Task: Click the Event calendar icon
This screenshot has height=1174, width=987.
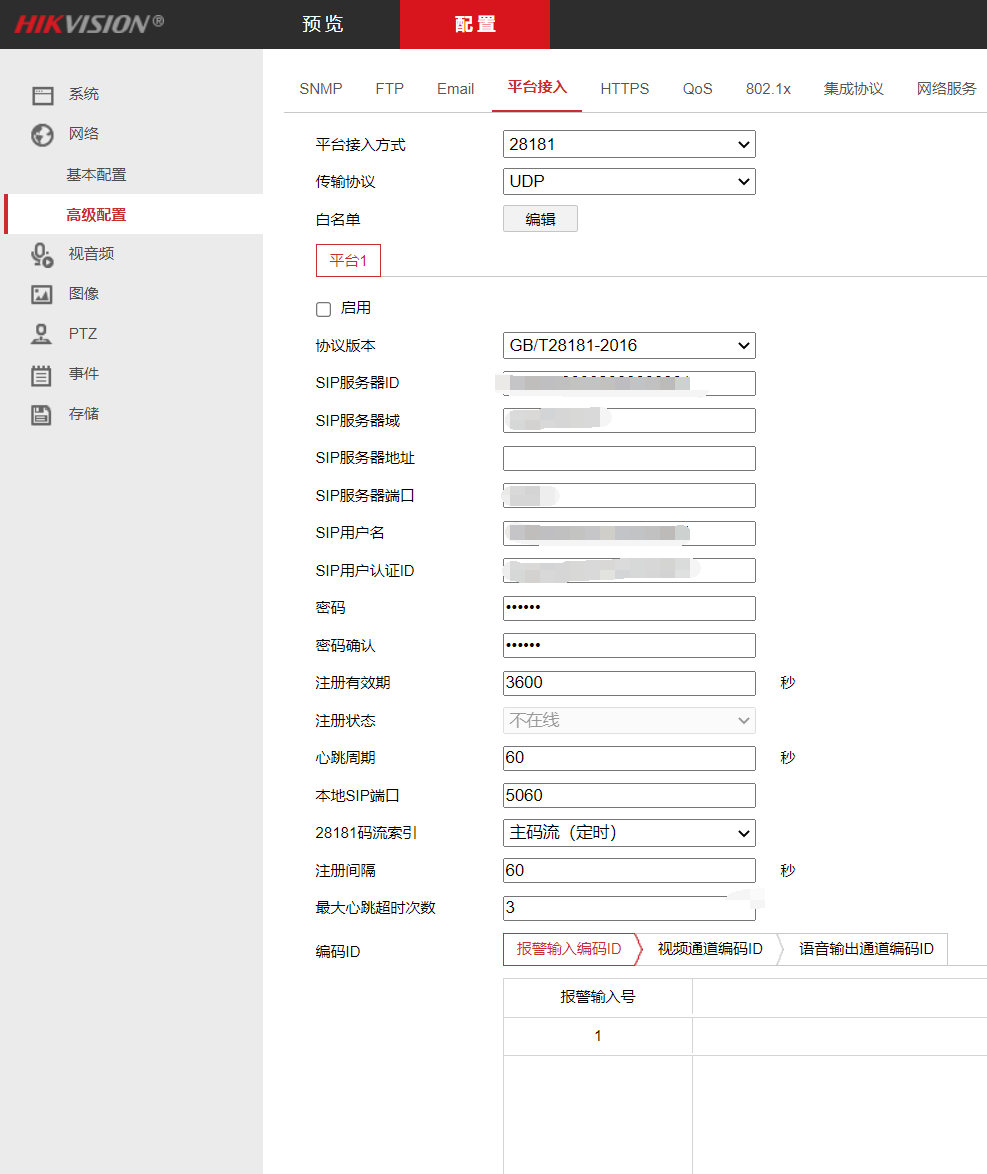Action: (x=42, y=375)
